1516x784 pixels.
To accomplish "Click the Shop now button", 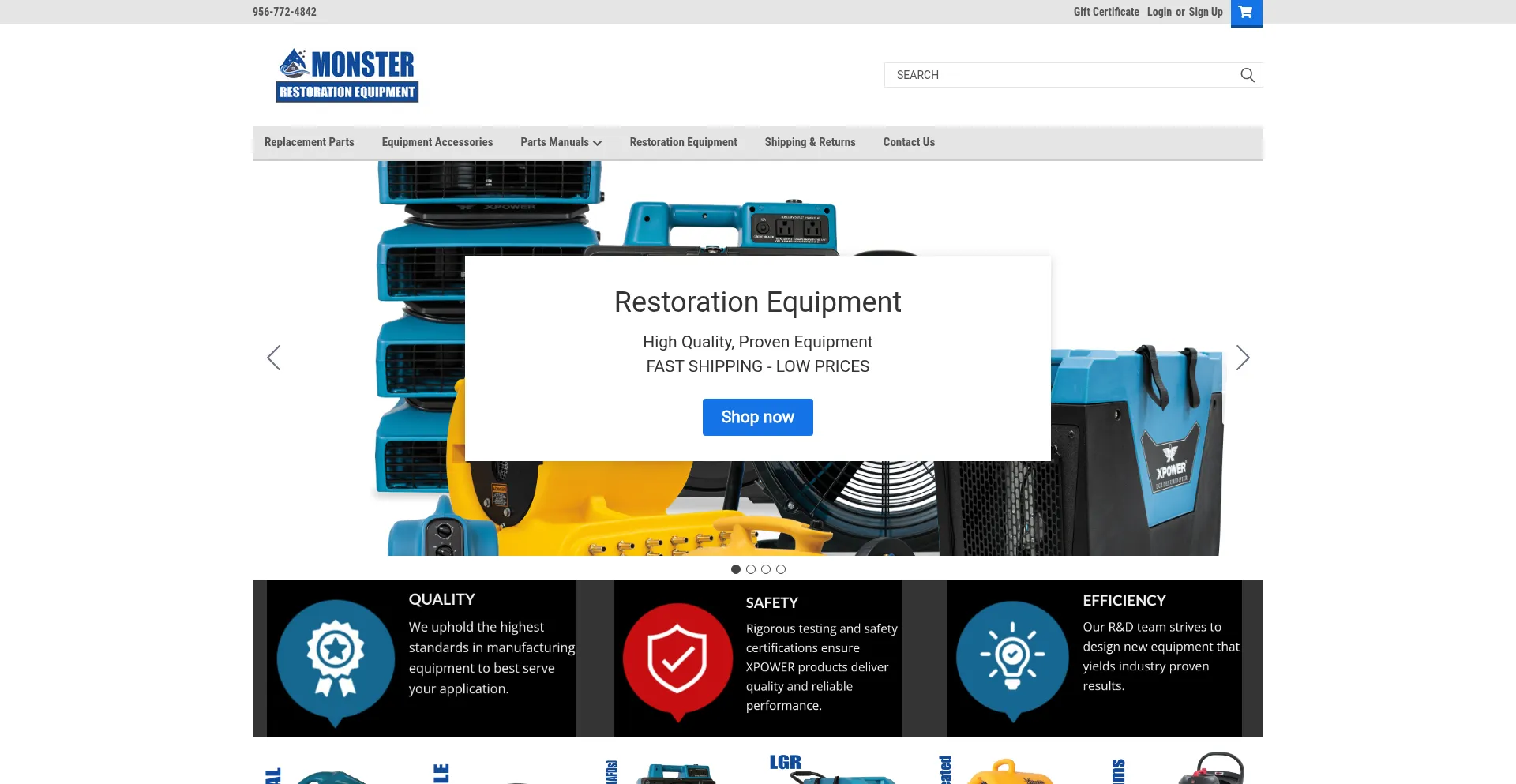I will [757, 417].
